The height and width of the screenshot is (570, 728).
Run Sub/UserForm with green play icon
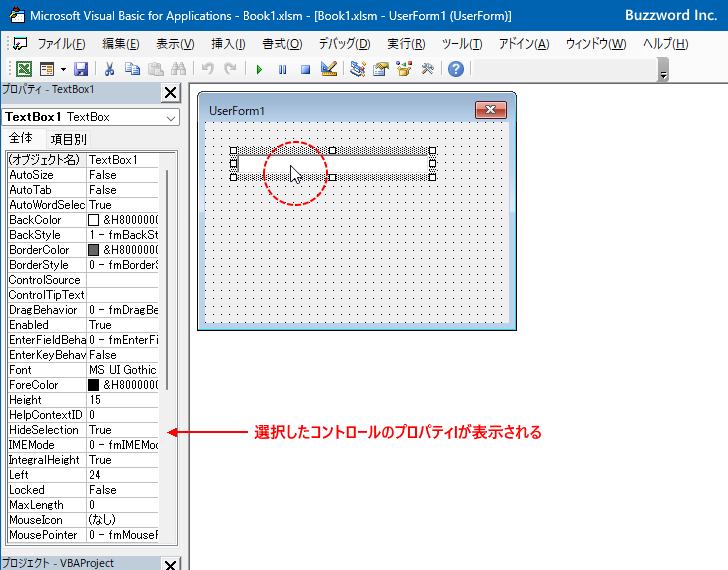click(x=260, y=70)
